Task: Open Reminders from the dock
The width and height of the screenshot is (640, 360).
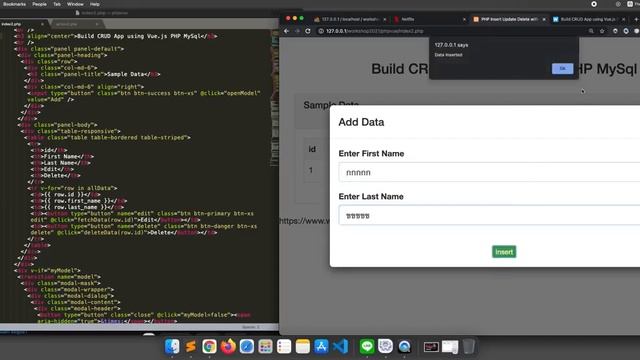Action: [284, 347]
